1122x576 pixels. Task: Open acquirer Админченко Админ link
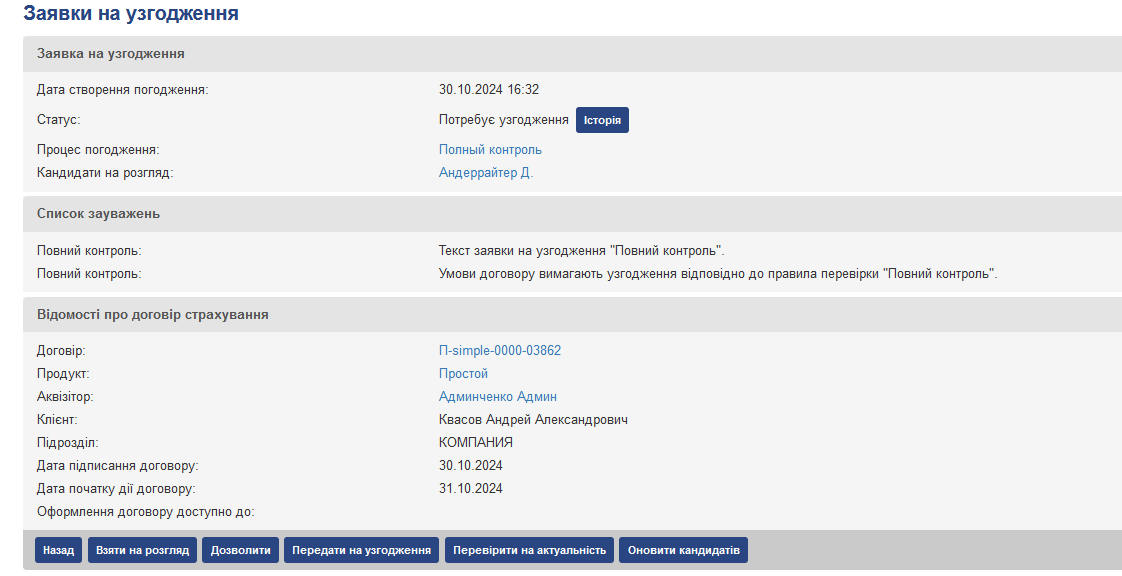(497, 397)
